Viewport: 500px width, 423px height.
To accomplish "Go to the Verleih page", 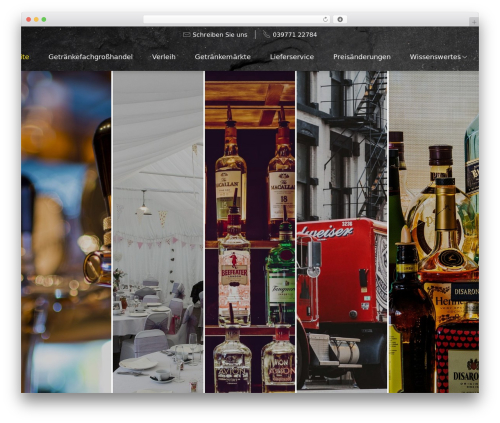I will (163, 57).
